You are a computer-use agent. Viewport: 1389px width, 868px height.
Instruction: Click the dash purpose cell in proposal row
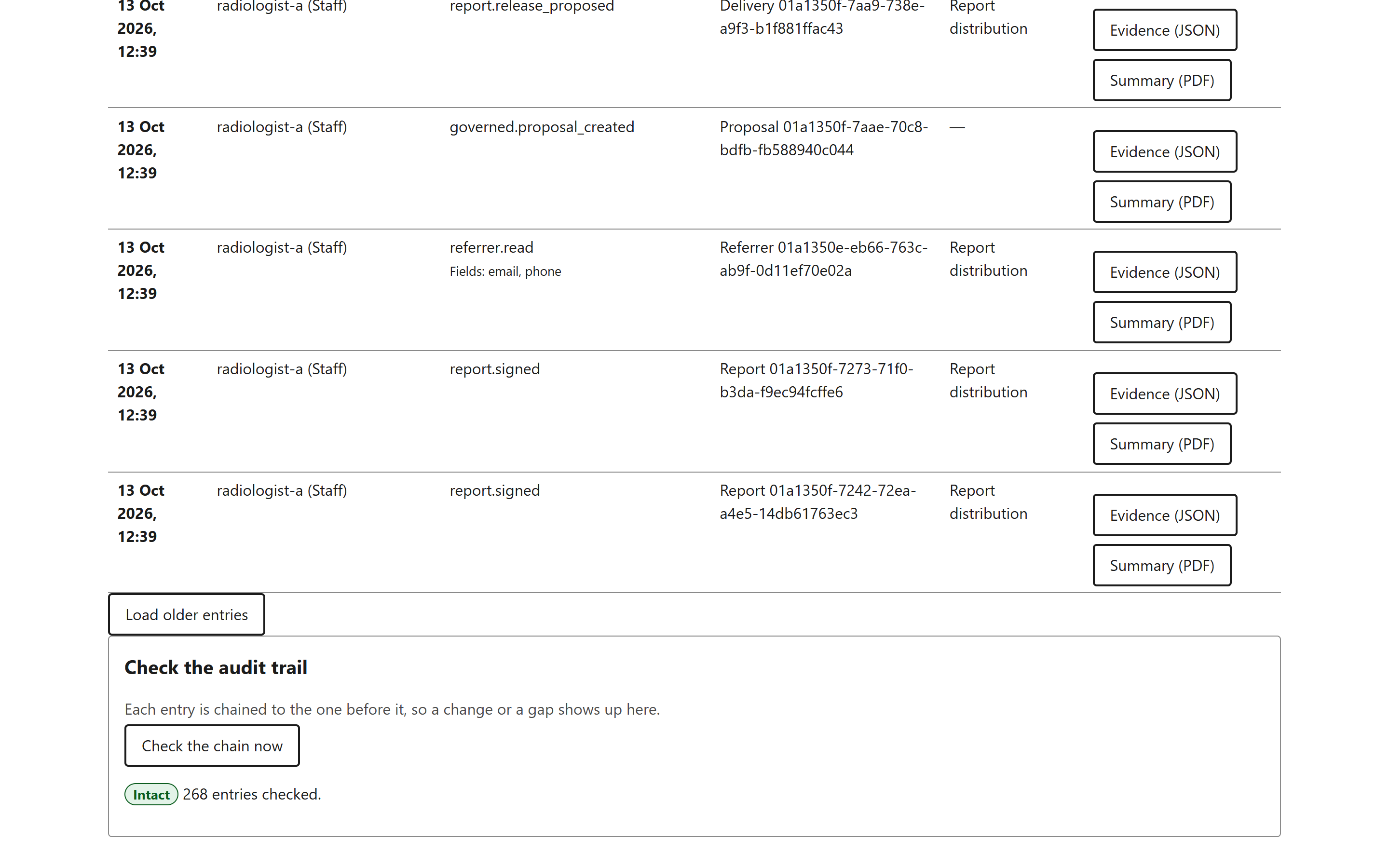957,127
